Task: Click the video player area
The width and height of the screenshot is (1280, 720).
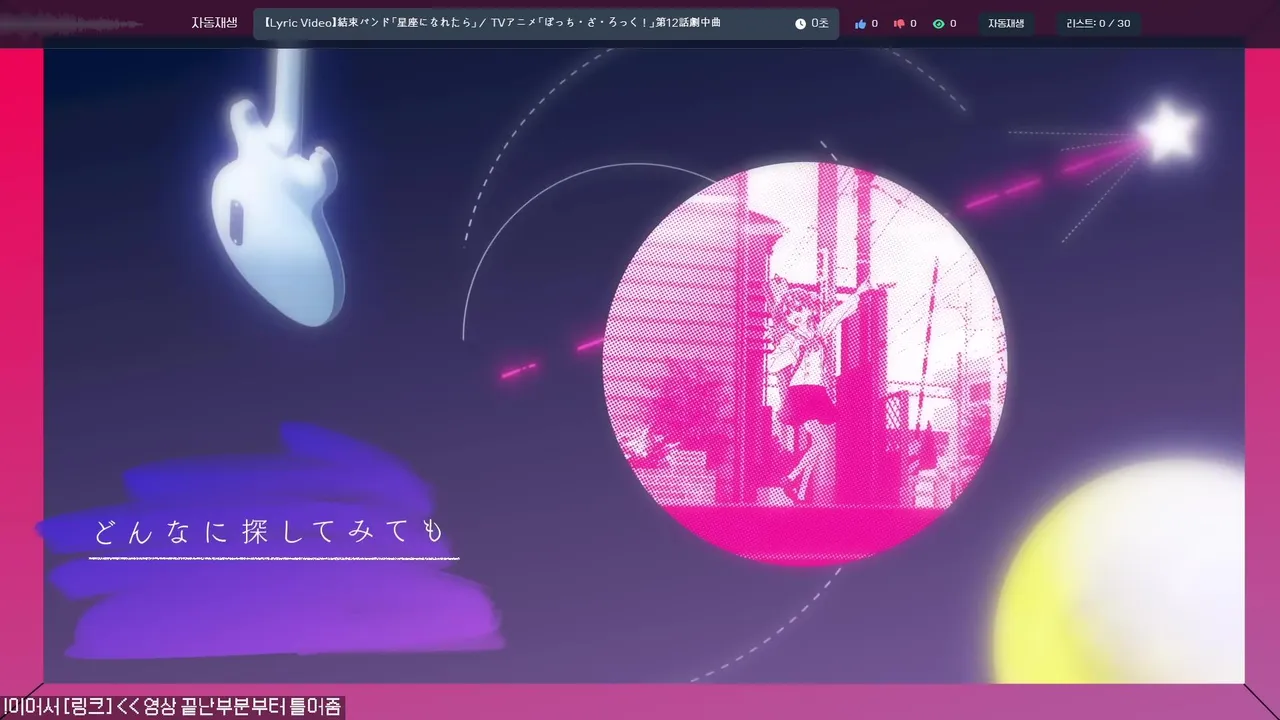Action: pos(644,364)
